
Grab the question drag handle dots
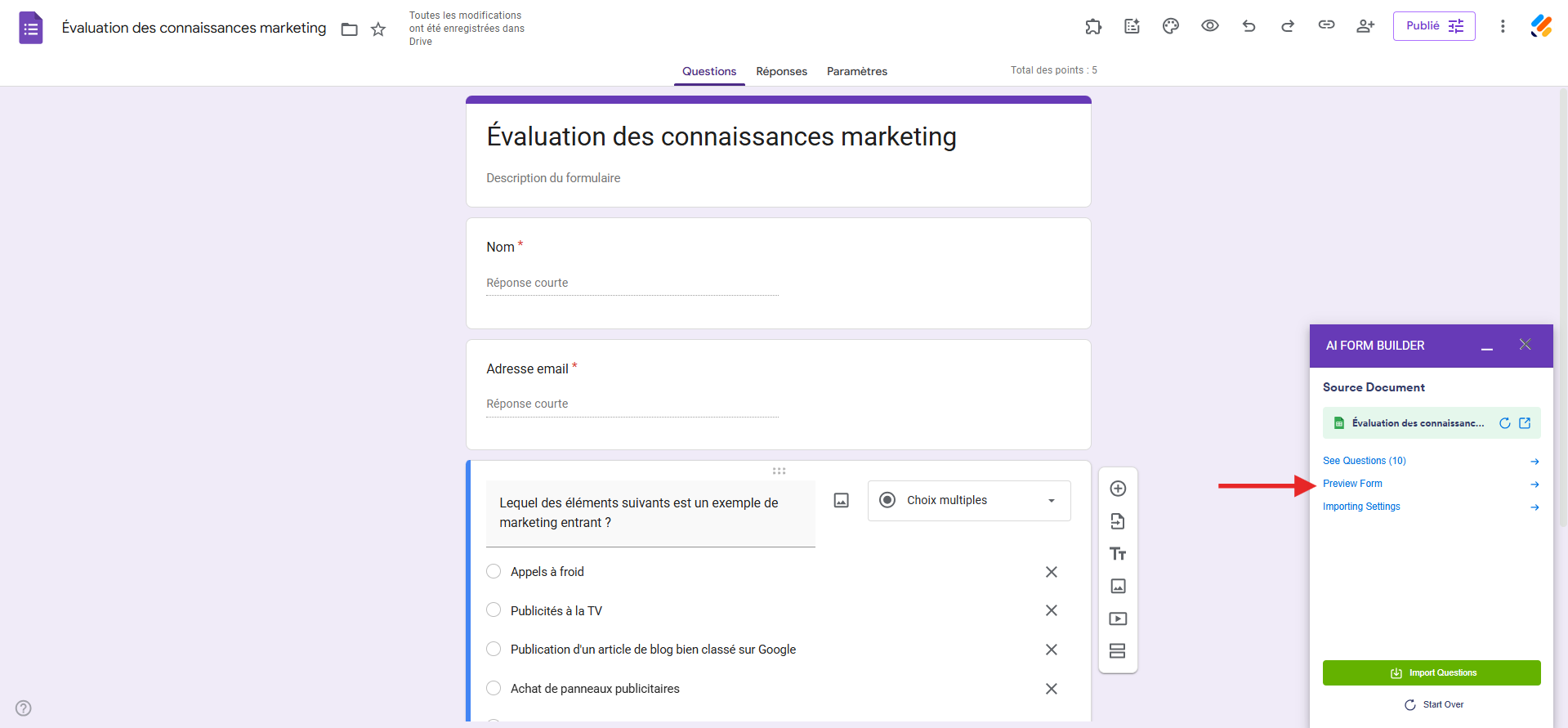779,471
